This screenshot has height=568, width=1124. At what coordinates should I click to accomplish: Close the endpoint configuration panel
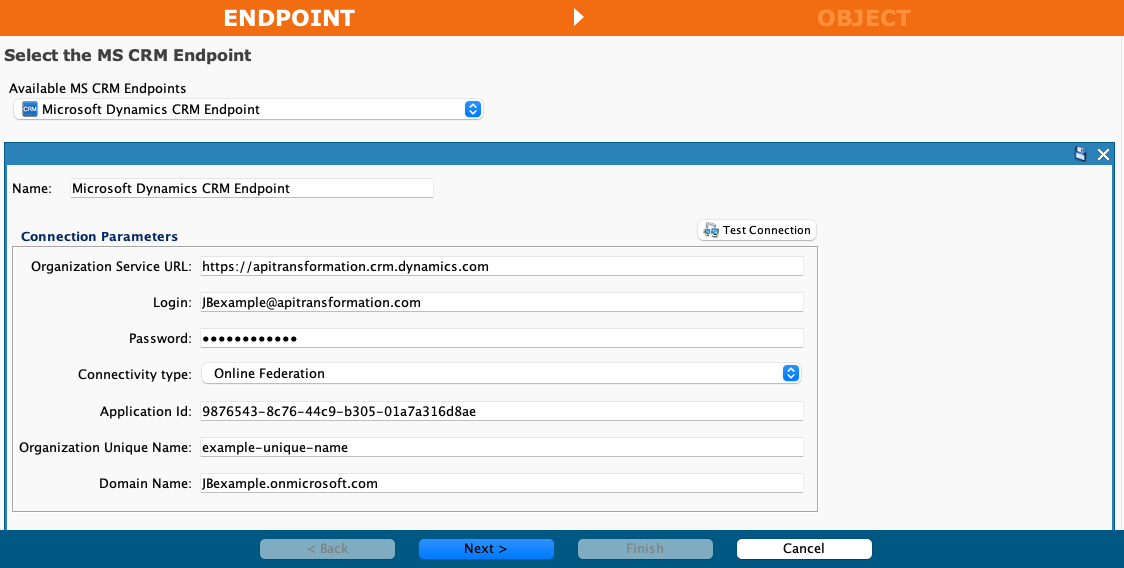(x=1103, y=154)
